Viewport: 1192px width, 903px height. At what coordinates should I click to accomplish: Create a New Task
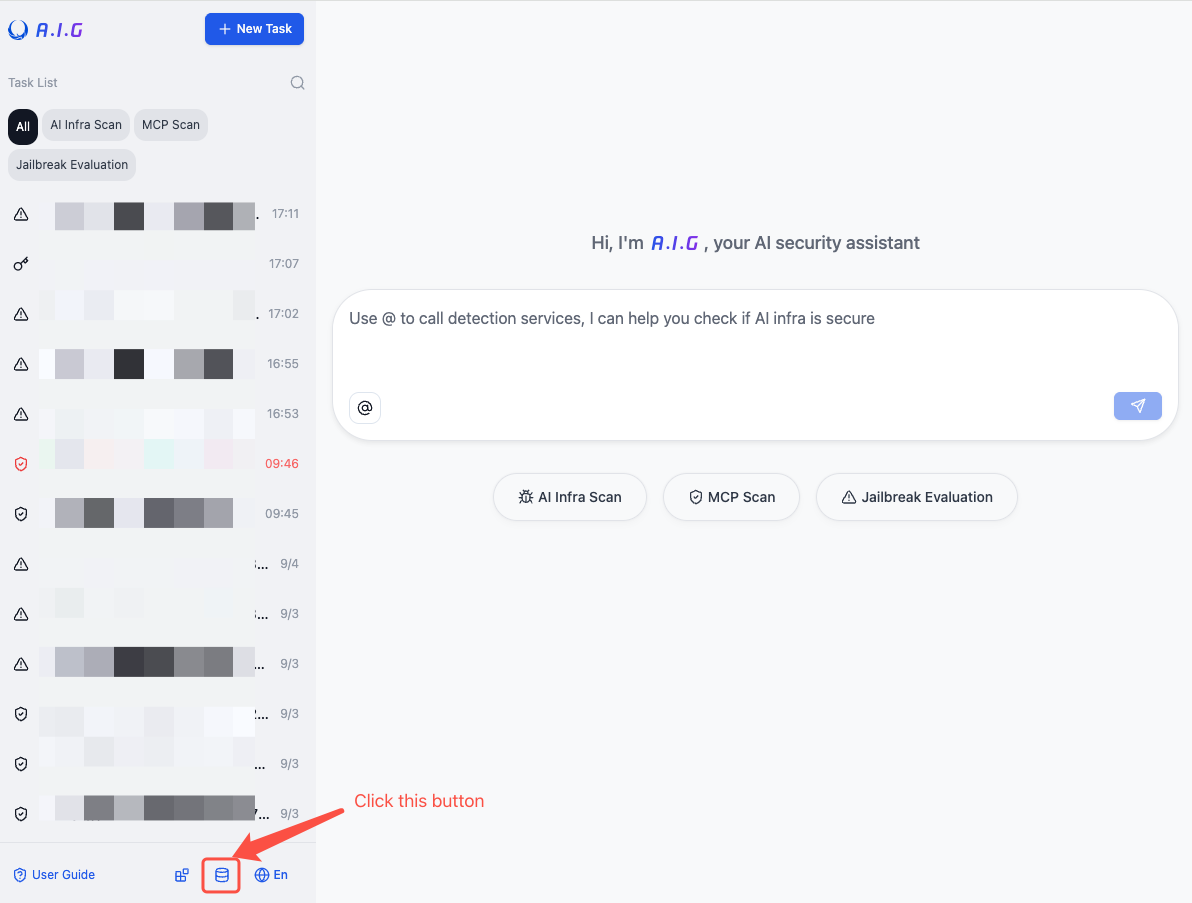(x=254, y=29)
